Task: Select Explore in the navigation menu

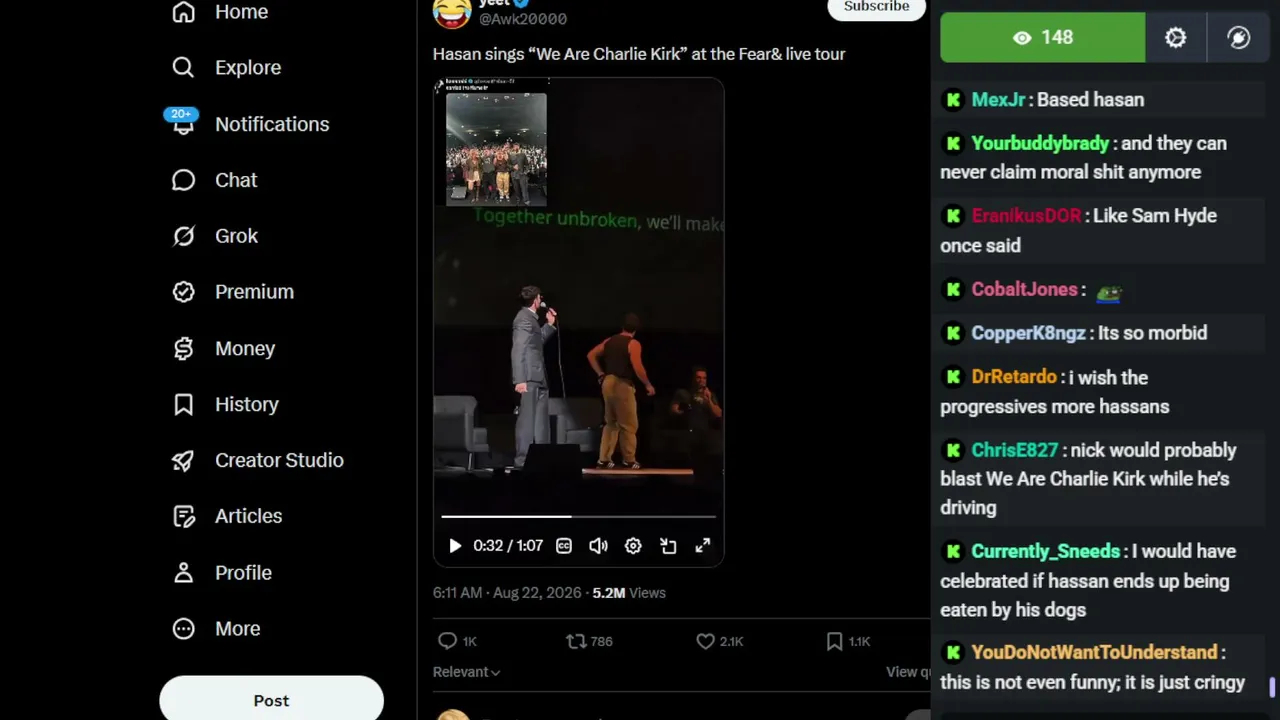Action: 248,68
